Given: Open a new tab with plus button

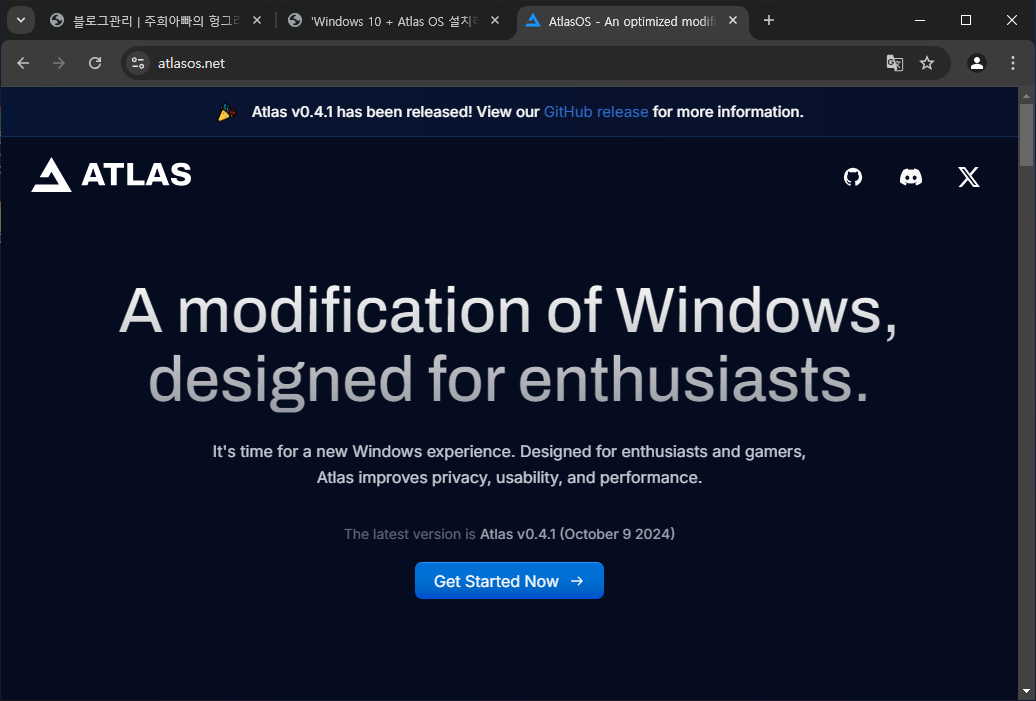Looking at the screenshot, I should tap(768, 20).
